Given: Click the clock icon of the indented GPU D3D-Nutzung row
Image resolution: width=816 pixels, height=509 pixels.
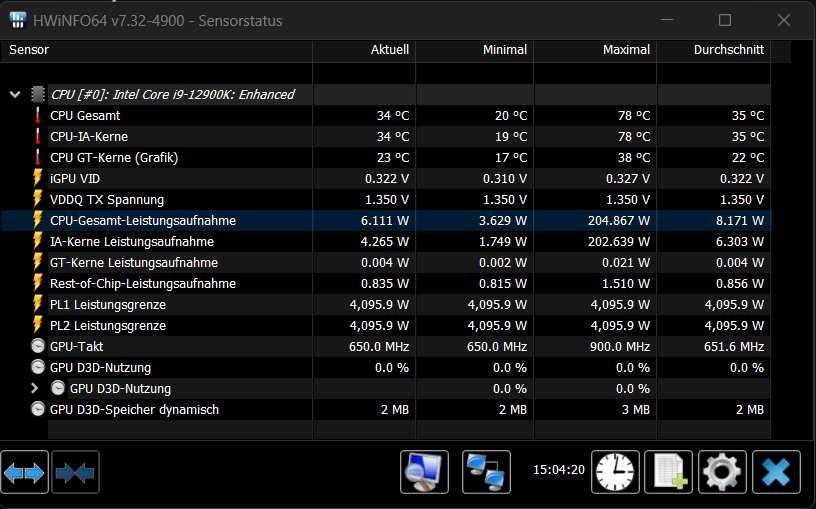Looking at the screenshot, I should [x=58, y=388].
